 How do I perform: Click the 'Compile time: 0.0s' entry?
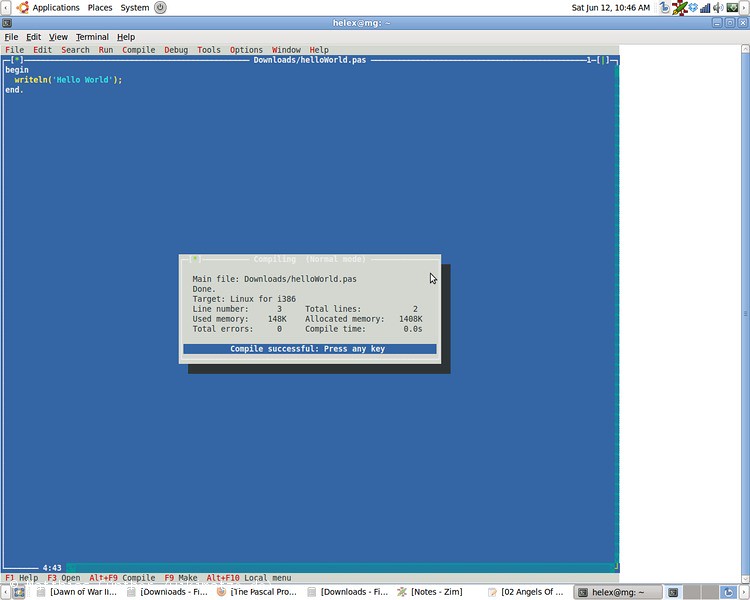[364, 329]
